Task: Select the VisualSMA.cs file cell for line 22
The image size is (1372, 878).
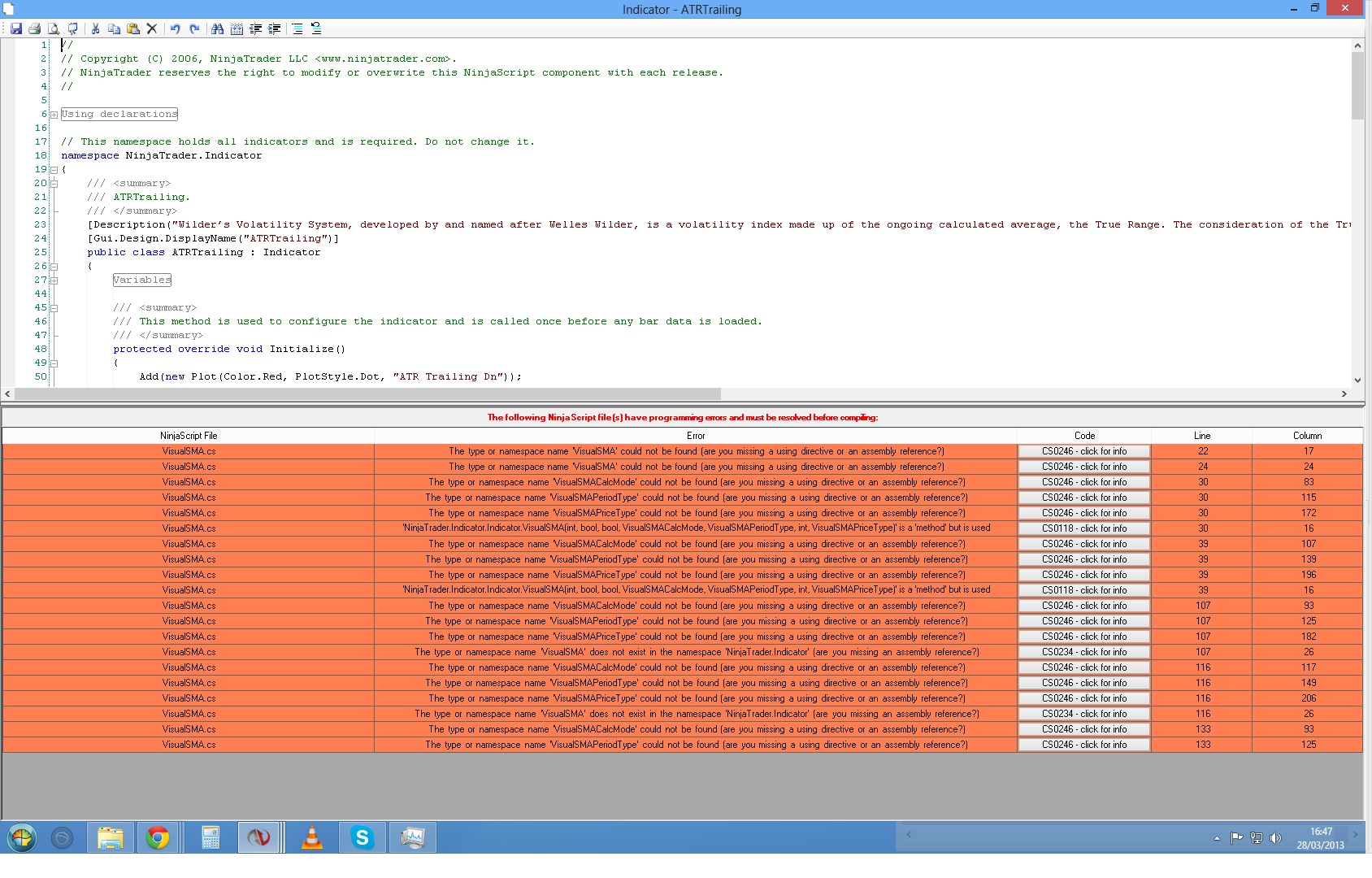Action: 189,451
